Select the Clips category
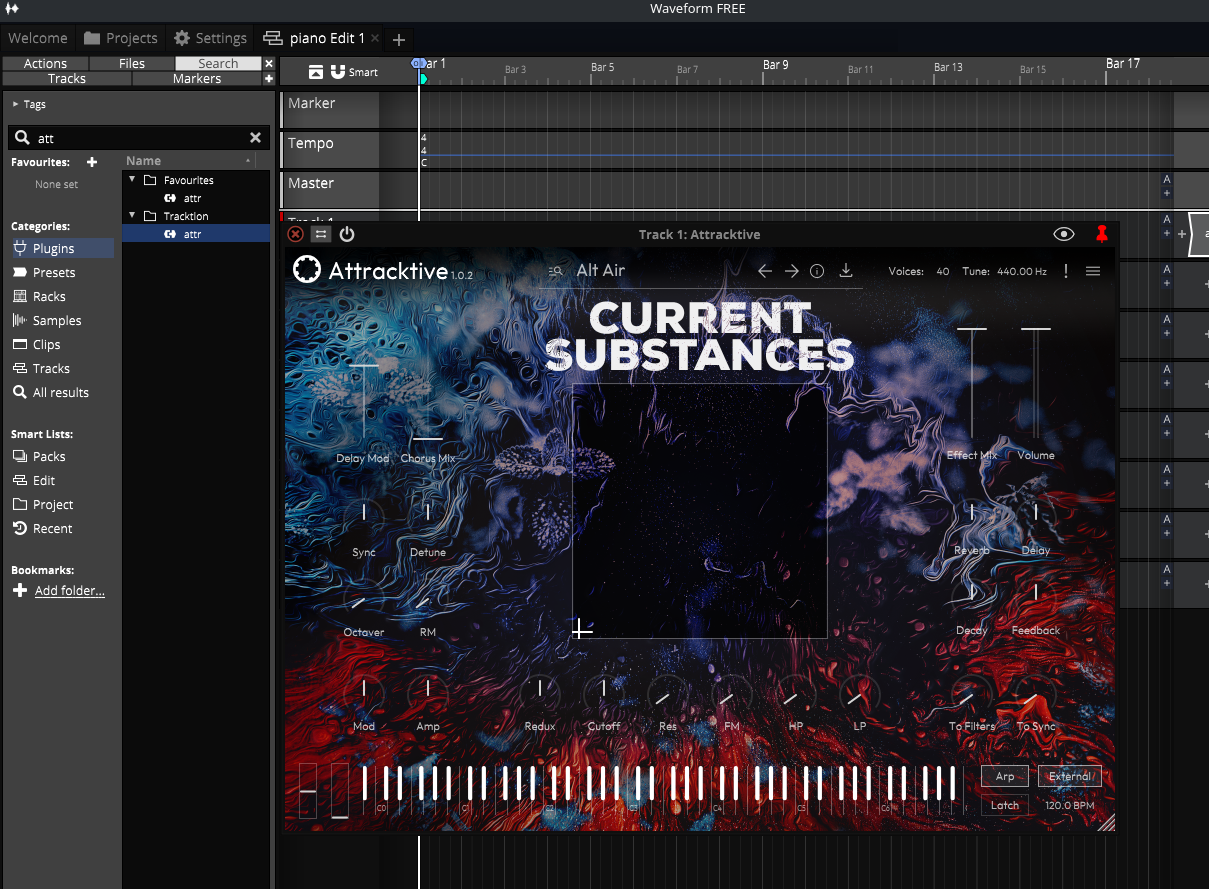Screen dimensions: 1209x889 [x=62, y=344]
